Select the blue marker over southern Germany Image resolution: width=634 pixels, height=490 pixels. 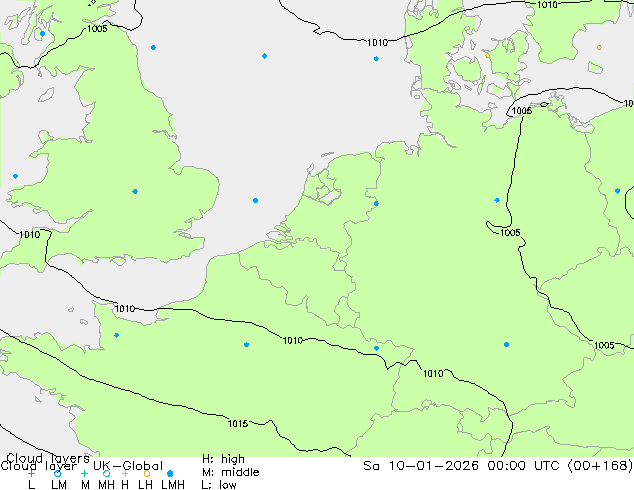506,344
